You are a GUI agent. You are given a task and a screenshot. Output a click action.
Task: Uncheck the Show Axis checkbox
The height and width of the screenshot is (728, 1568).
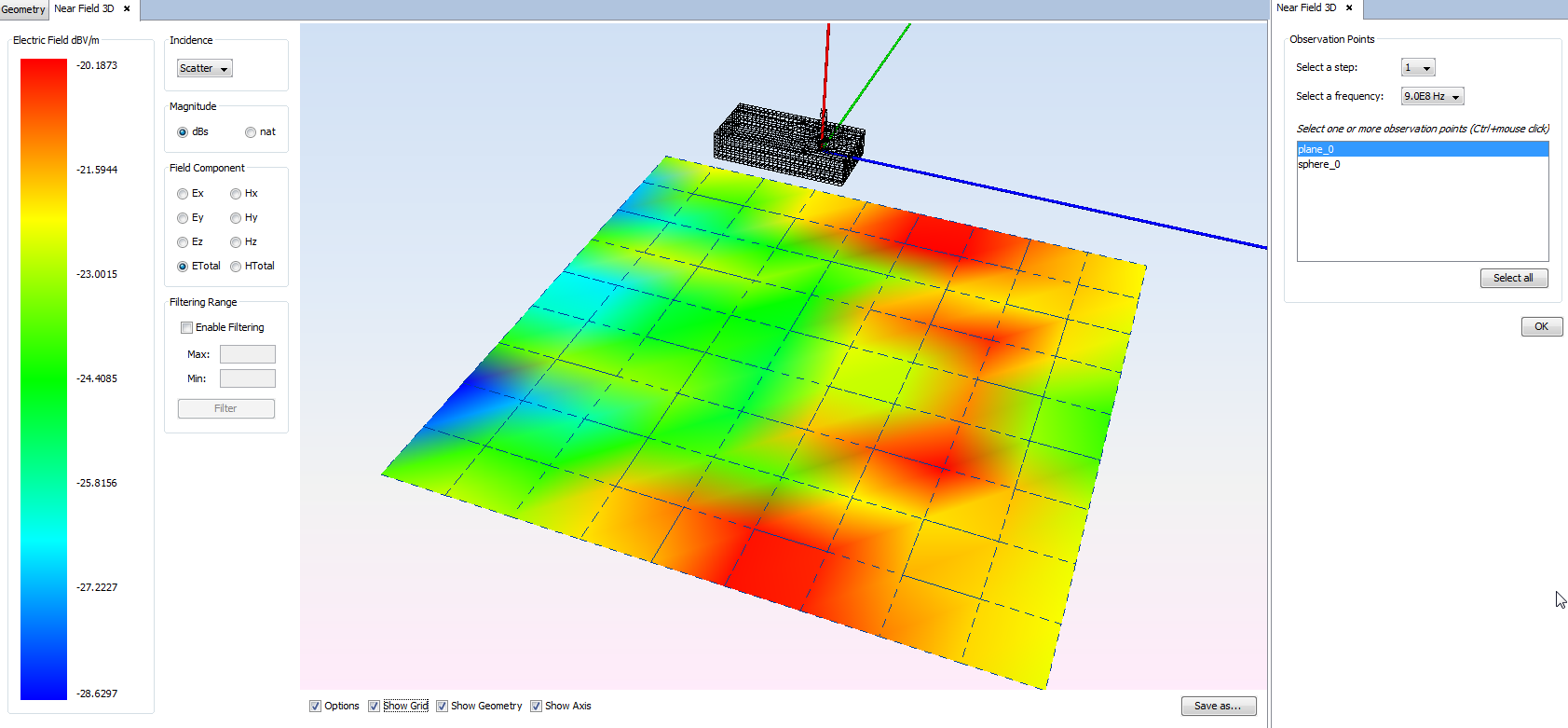[x=537, y=706]
